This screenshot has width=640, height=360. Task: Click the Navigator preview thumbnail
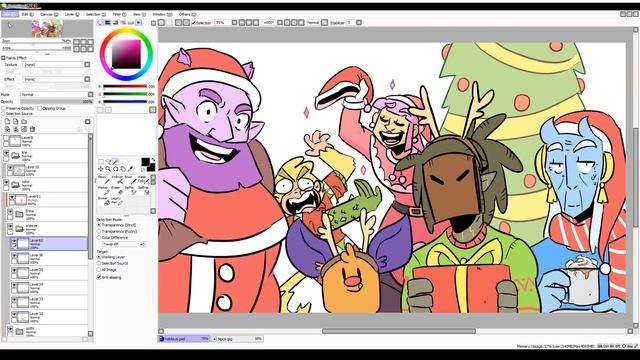(47, 29)
